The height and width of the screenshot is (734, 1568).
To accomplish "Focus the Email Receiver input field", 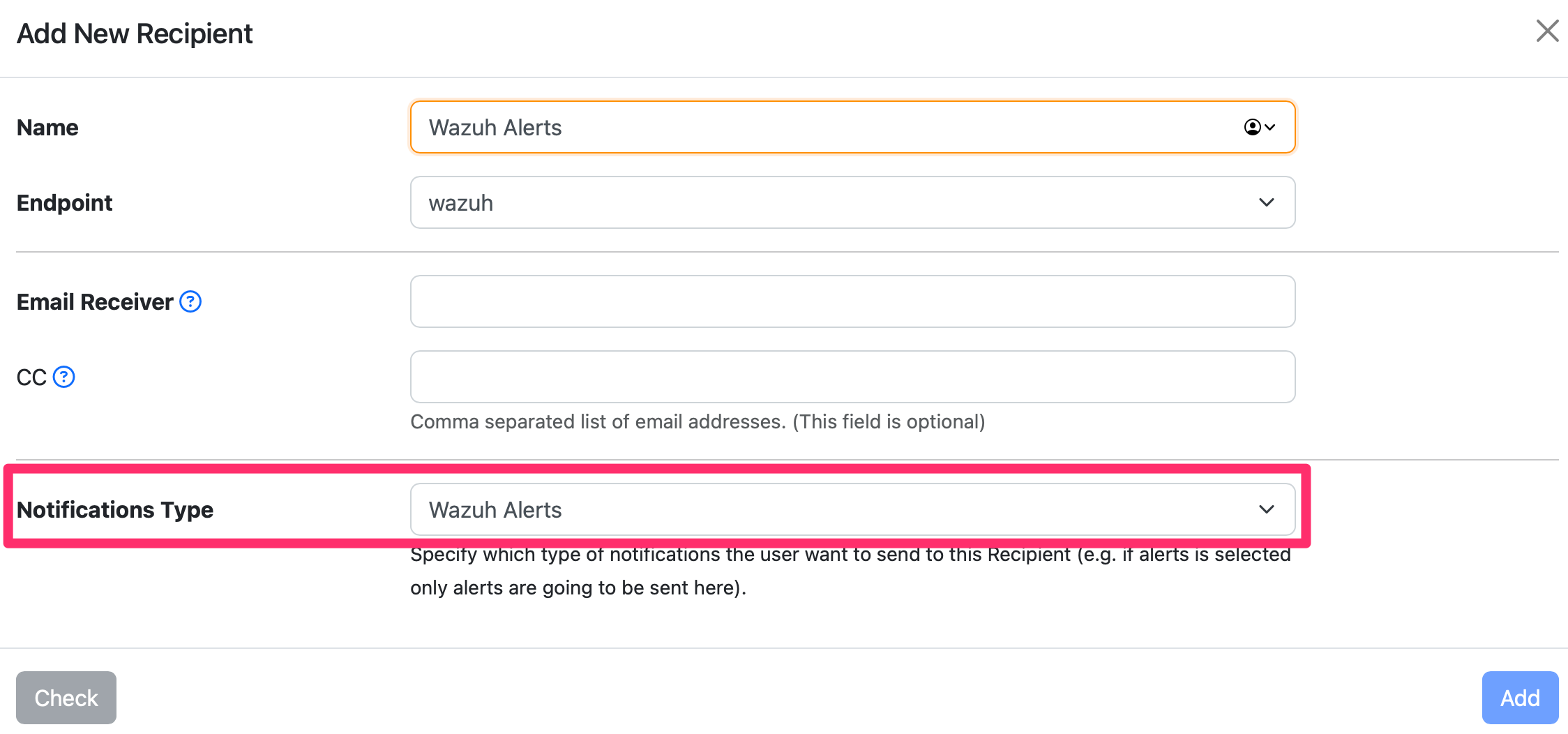I will pos(852,301).
